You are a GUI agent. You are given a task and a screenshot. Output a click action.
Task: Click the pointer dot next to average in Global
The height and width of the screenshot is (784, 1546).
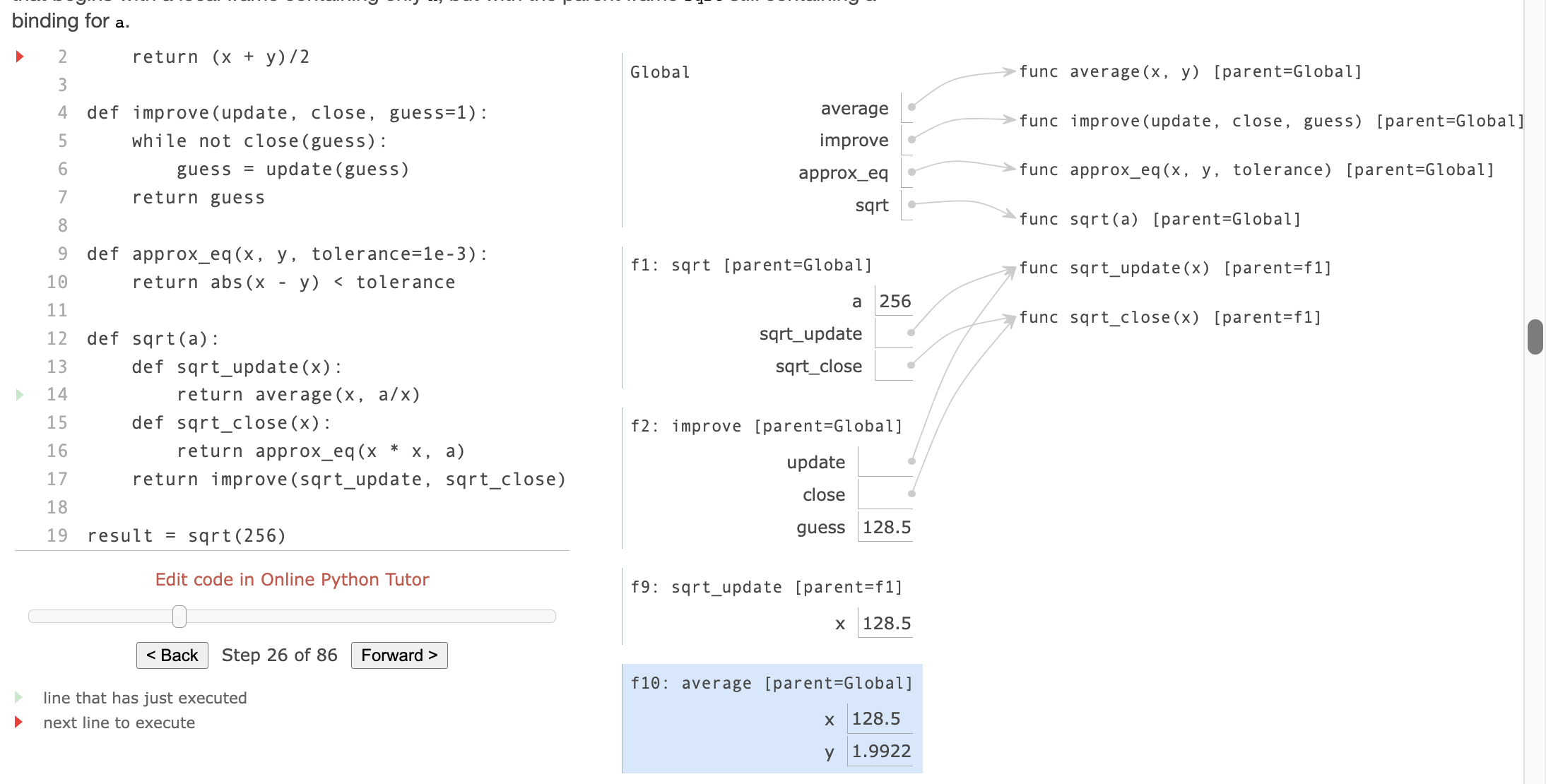click(x=911, y=107)
